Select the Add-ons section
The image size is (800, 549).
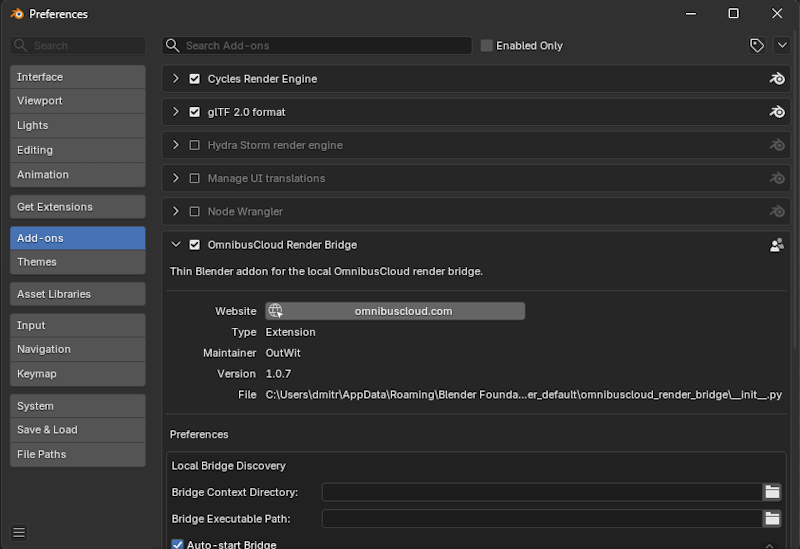coord(78,238)
